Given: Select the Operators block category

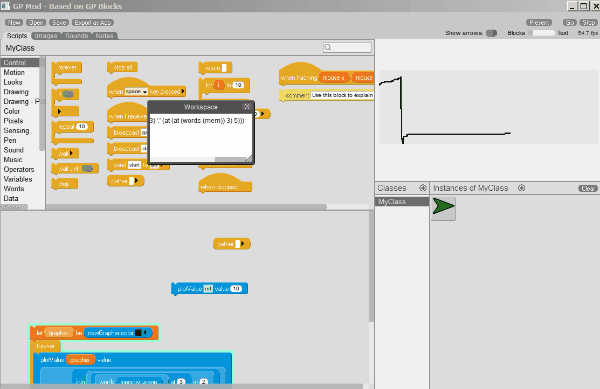Looking at the screenshot, I should [x=19, y=169].
